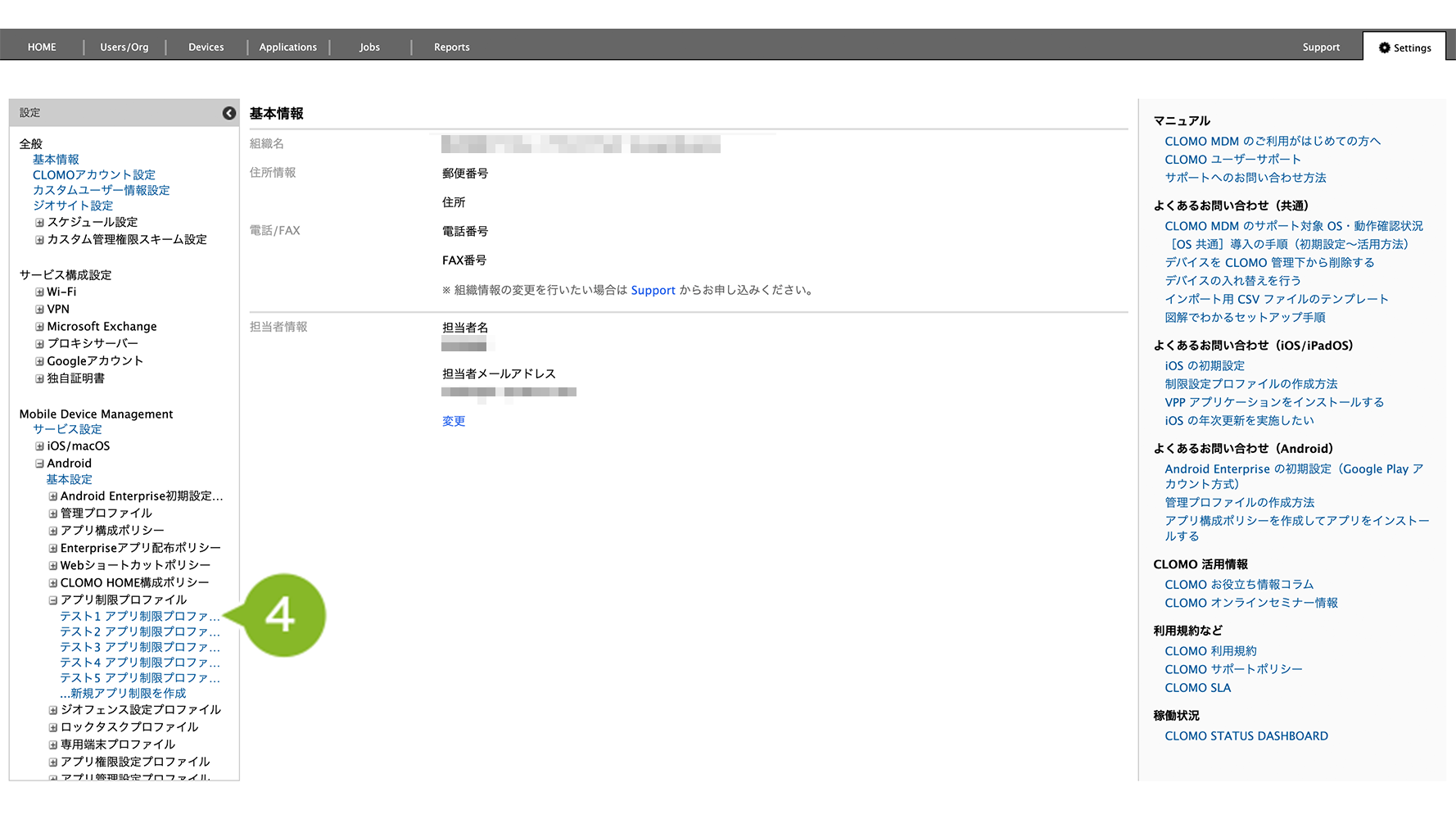Open CLOMOアカウント設定 in sidebar

pyautogui.click(x=93, y=174)
